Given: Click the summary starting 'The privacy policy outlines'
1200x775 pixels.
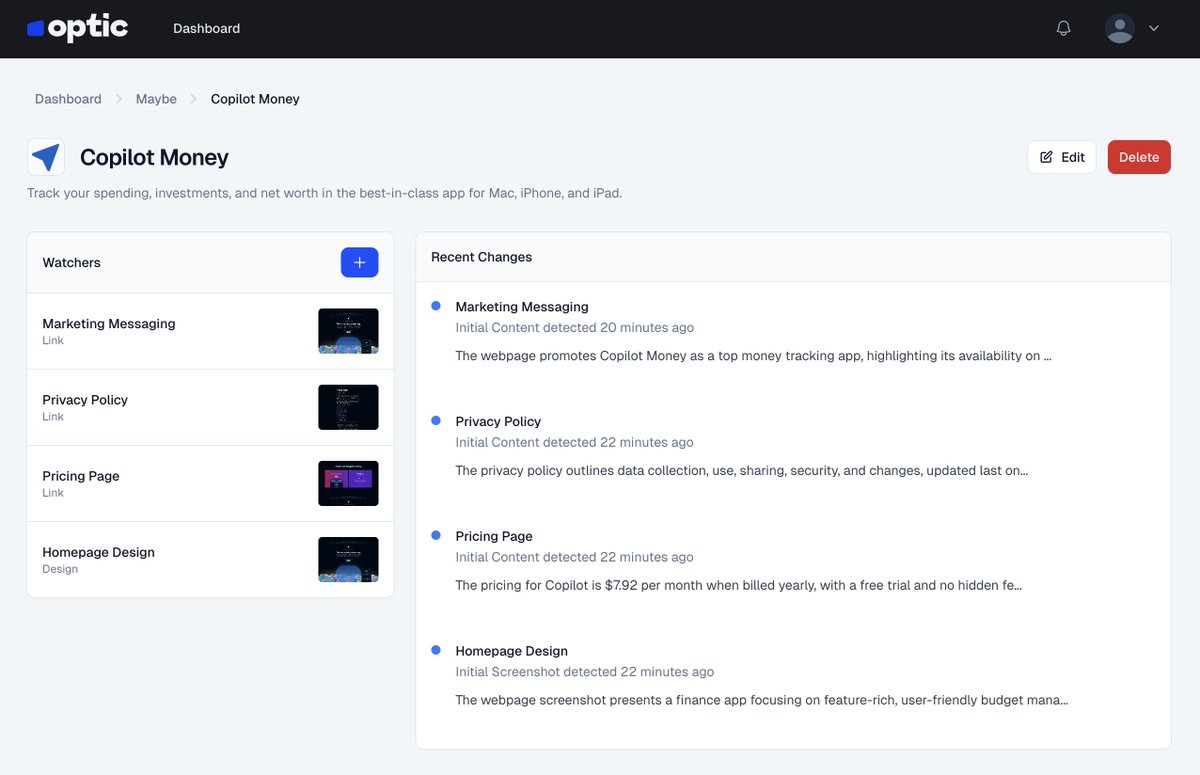Looking at the screenshot, I should [x=742, y=470].
